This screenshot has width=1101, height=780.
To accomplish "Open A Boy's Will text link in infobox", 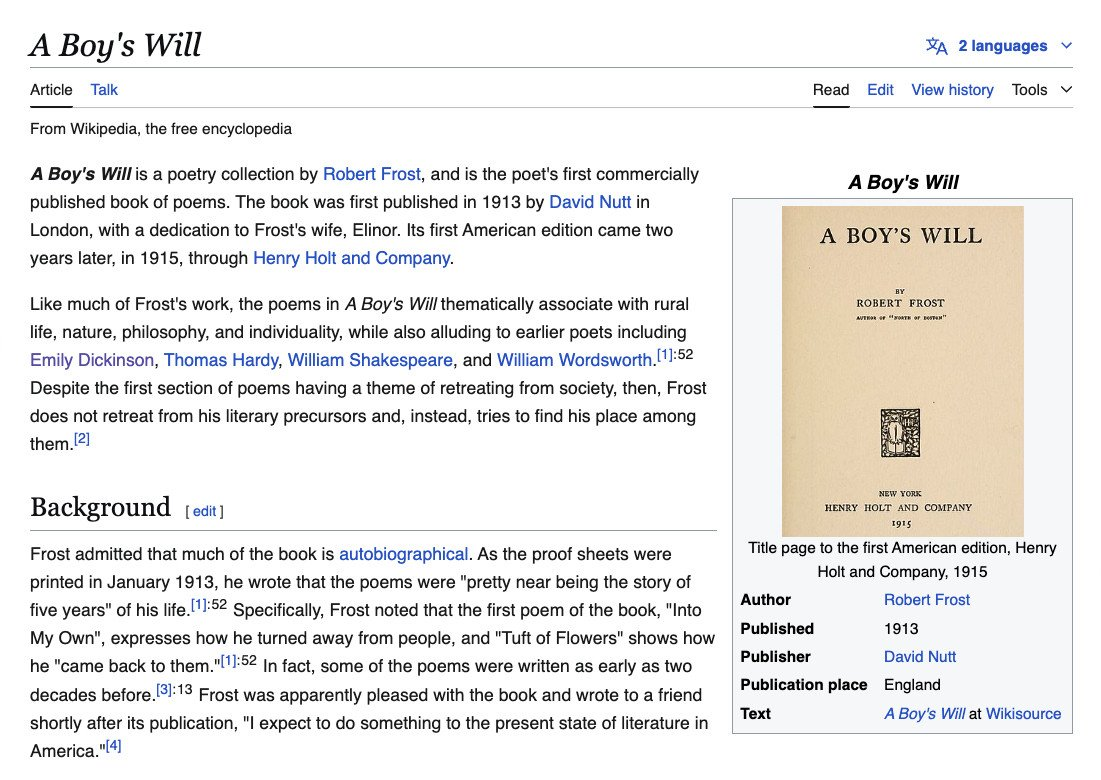I will (x=925, y=713).
